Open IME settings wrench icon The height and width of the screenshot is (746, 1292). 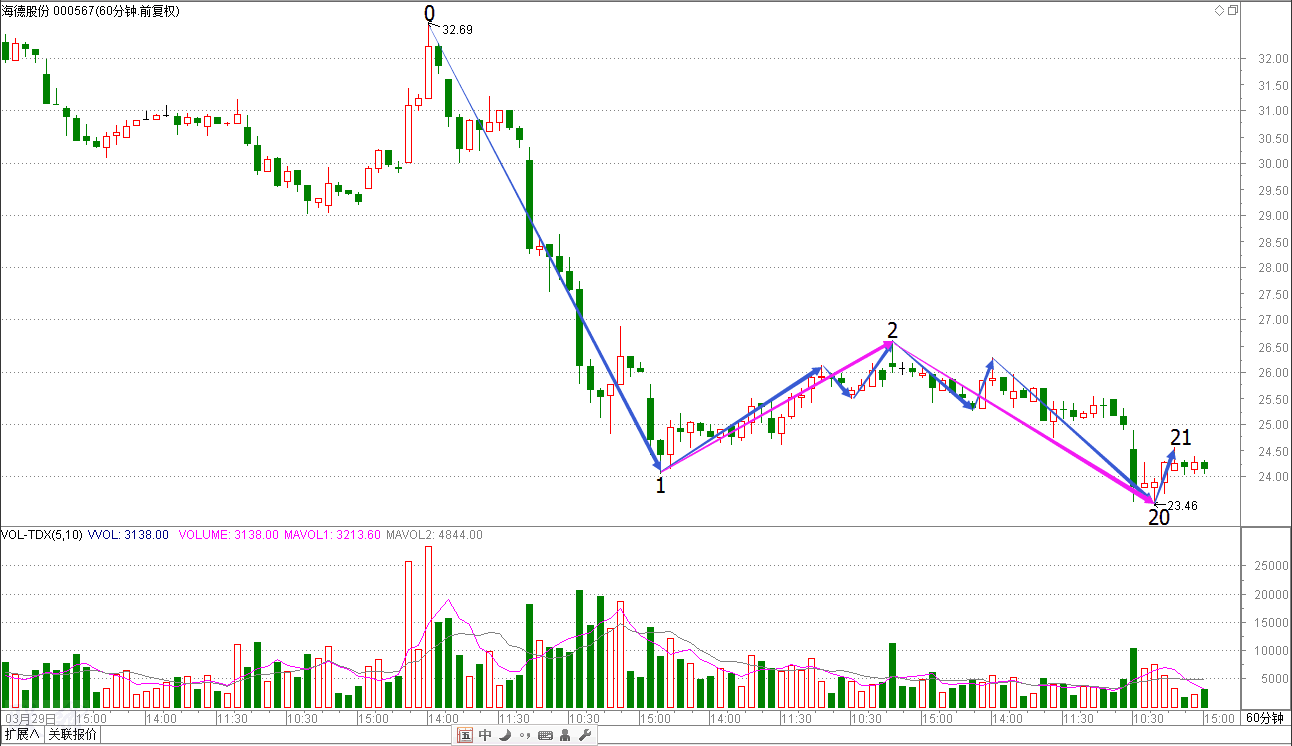tap(585, 736)
